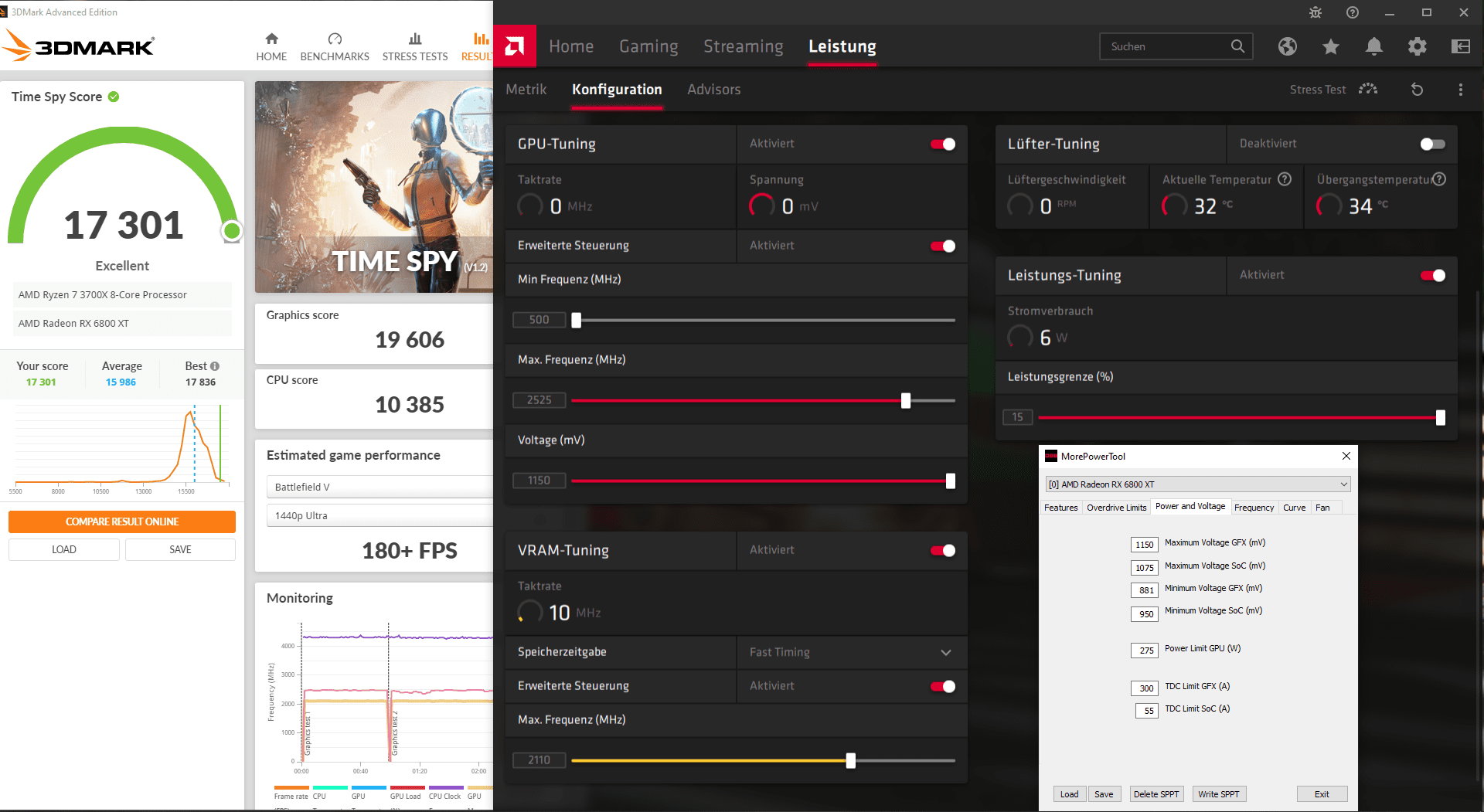
Task: Click Delete SPPT button
Action: point(1156,794)
